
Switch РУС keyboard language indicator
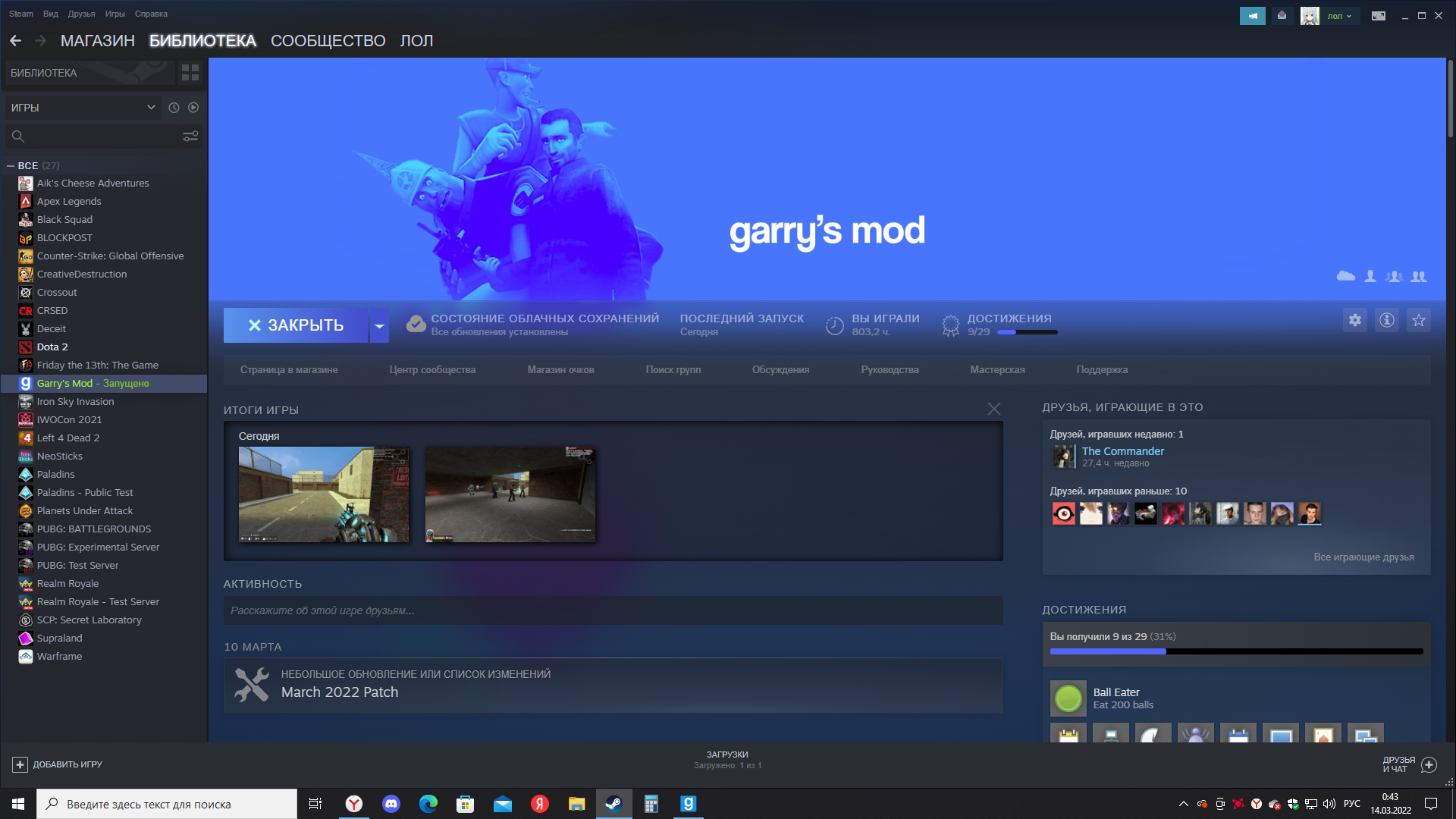[x=1352, y=804]
